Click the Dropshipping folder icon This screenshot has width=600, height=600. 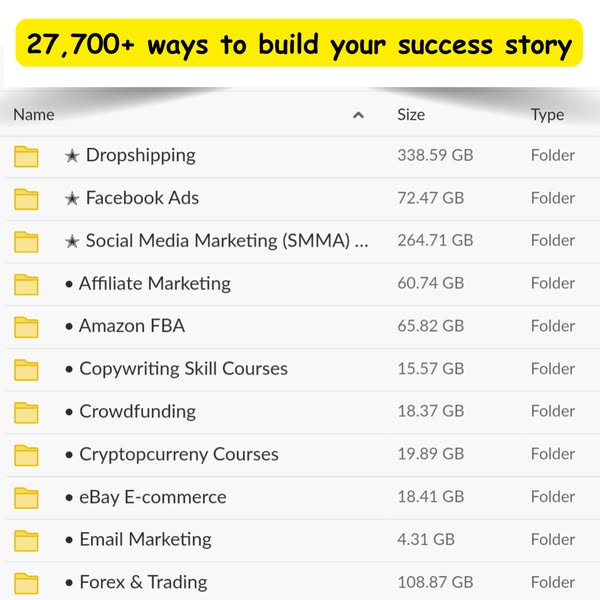coord(26,156)
